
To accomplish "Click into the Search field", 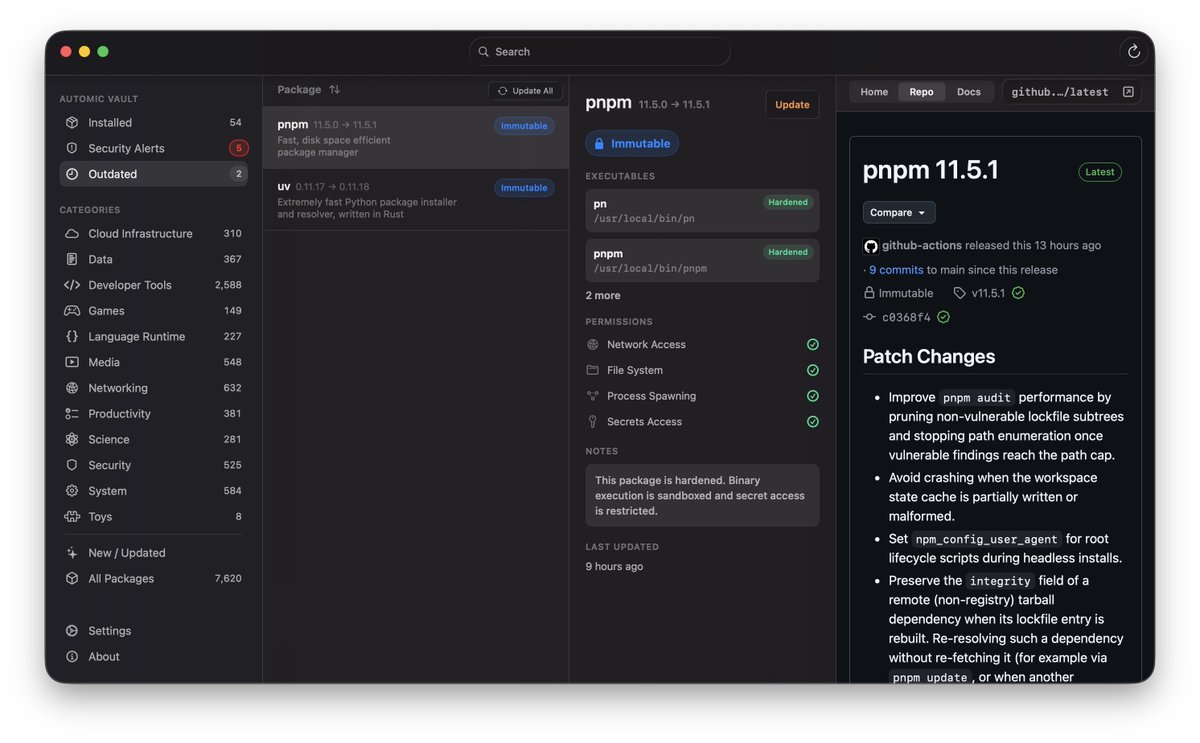I will 600,51.
